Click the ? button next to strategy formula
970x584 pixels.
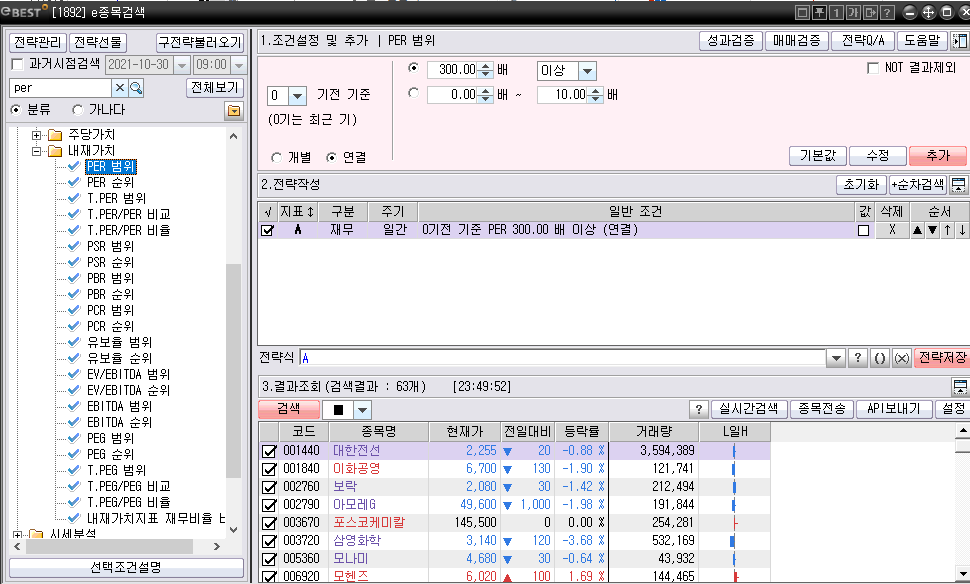[857, 358]
